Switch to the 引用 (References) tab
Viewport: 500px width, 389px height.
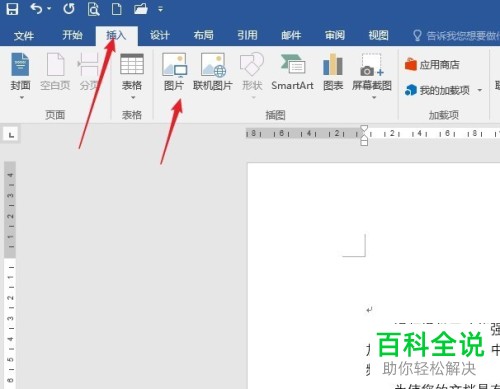click(x=247, y=35)
